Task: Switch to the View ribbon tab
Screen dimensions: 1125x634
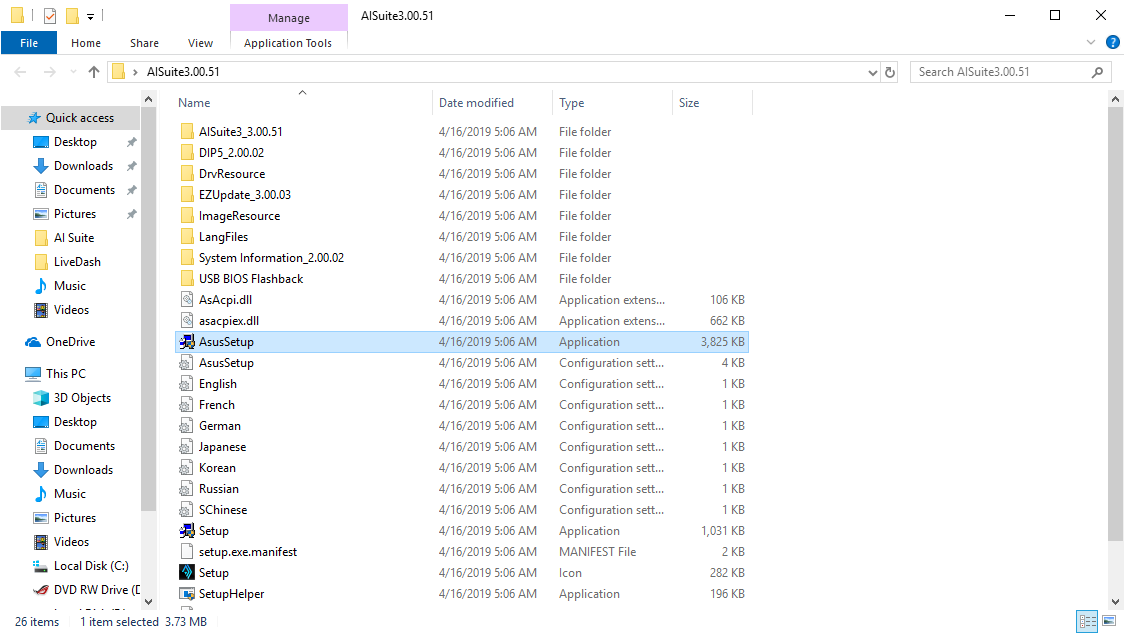Action: point(200,43)
